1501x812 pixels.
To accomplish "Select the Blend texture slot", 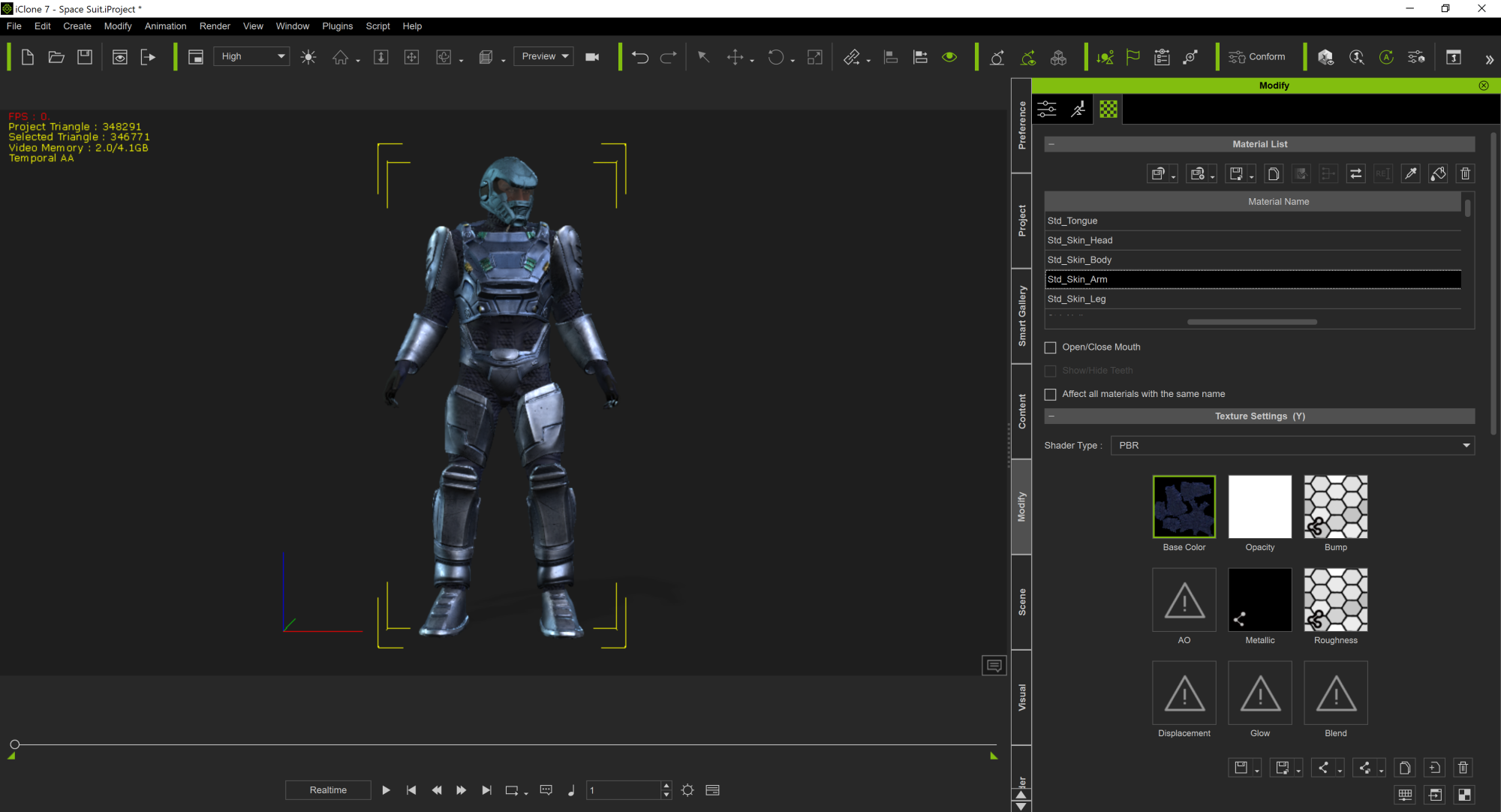I will pos(1336,693).
